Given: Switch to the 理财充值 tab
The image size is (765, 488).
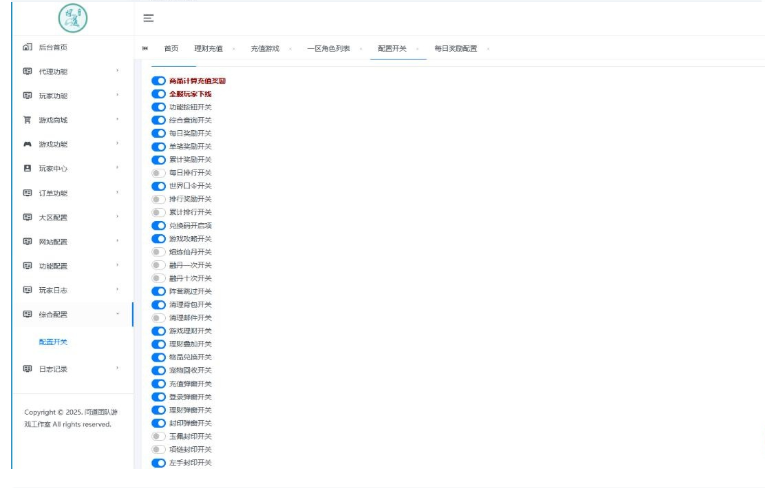Looking at the screenshot, I should coord(208,48).
